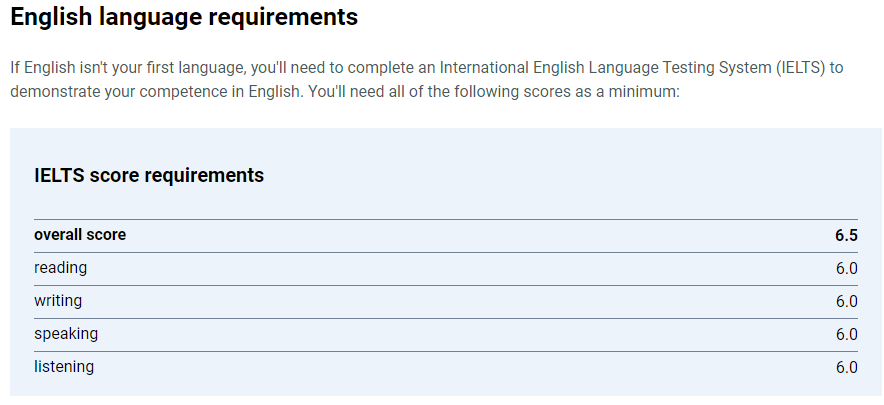Click the English language requirements heading
This screenshot has height=405, width=884.
click(x=184, y=17)
